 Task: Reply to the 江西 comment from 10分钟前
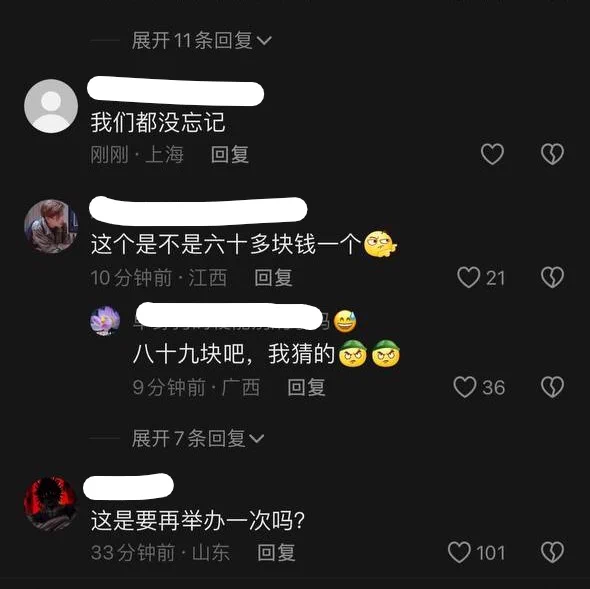pyautogui.click(x=274, y=278)
